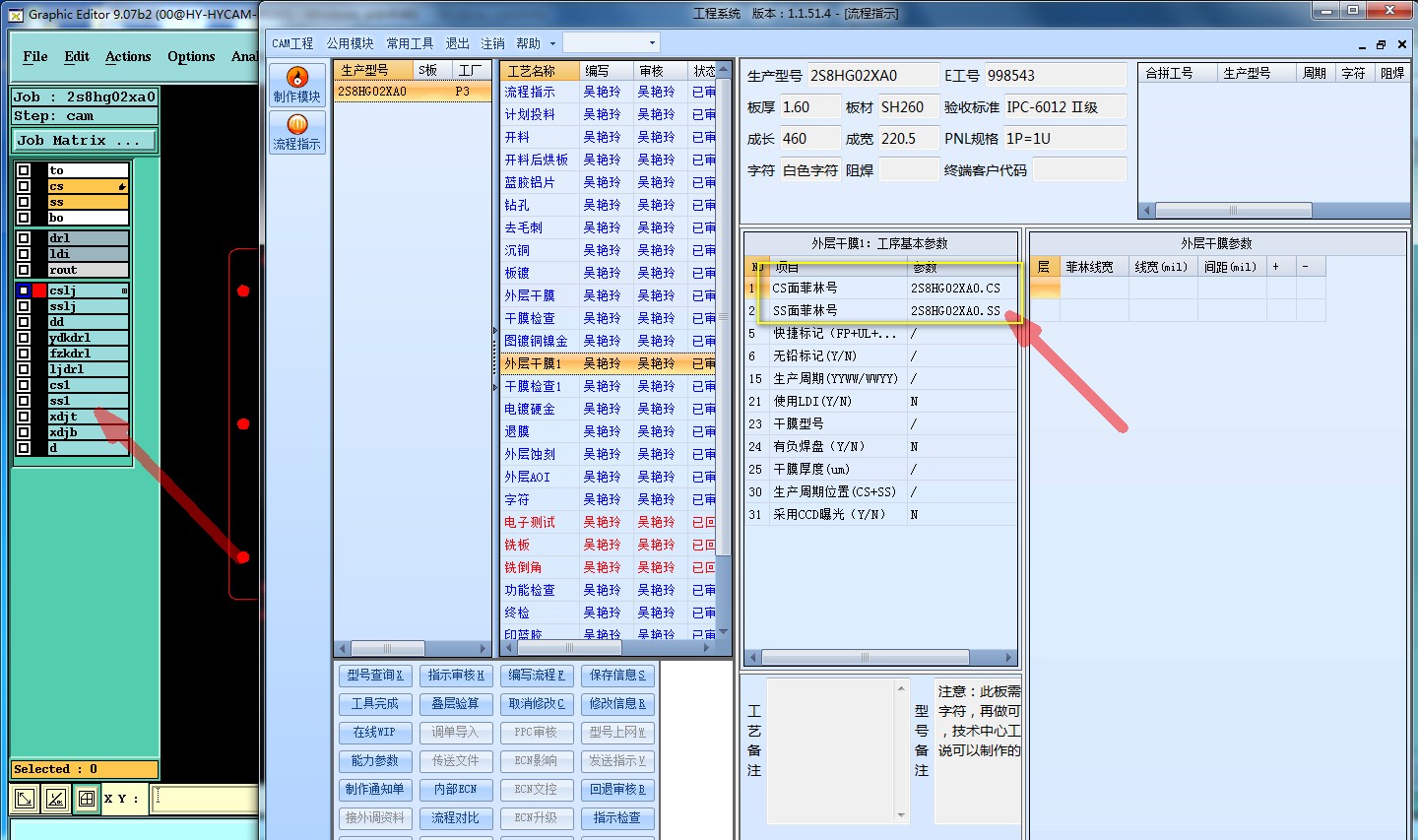1418x840 pixels.
Task: Open the 公用模块 menu
Action: point(350,43)
